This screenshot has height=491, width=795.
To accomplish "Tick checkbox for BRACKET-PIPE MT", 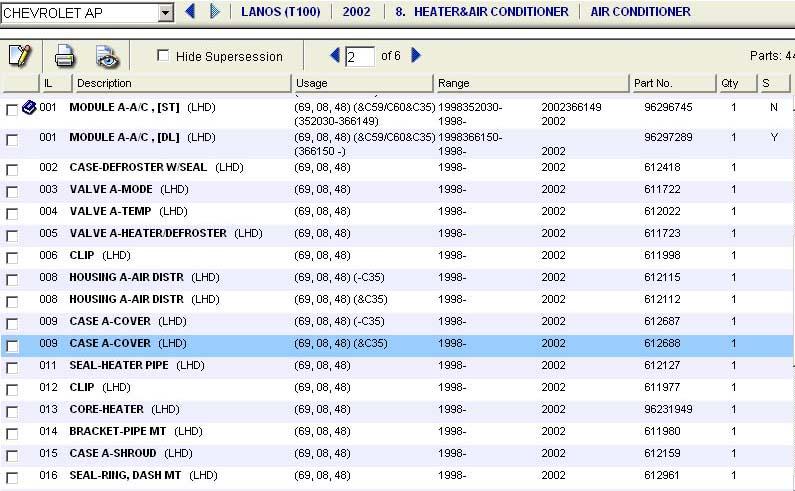I will click(12, 434).
